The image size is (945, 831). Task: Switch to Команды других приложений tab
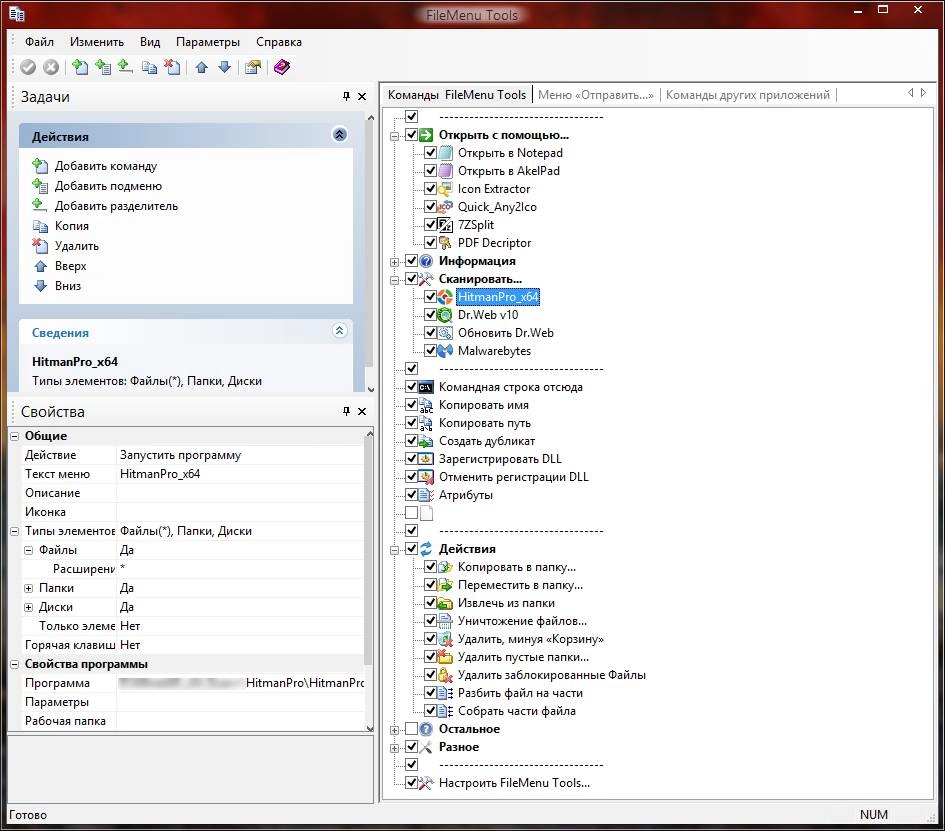pyautogui.click(x=747, y=95)
